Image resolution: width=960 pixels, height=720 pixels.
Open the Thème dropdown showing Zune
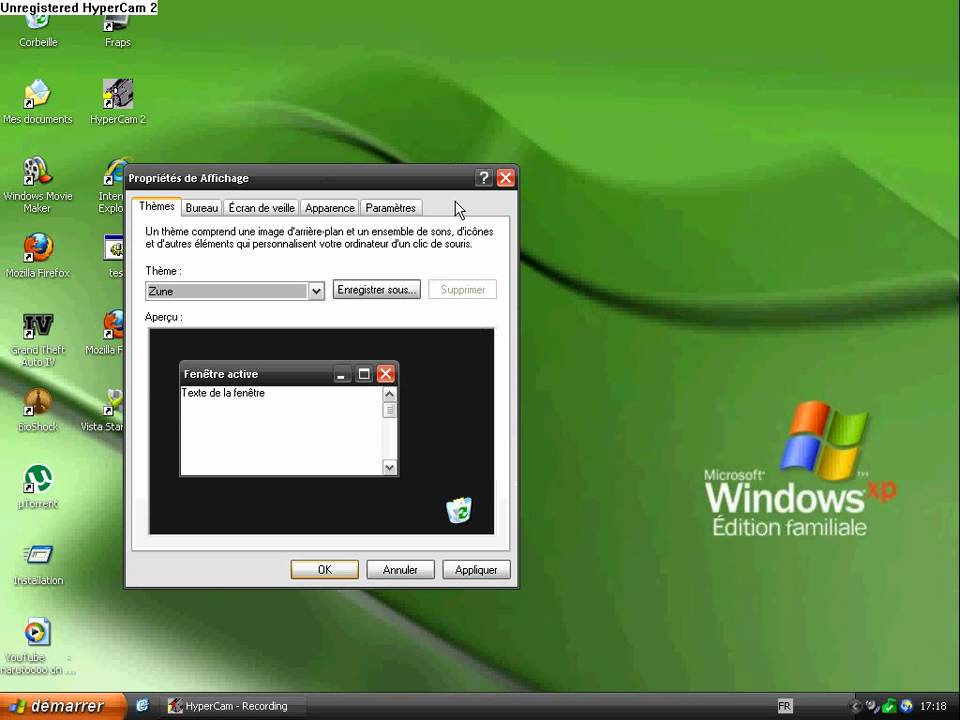[234, 291]
